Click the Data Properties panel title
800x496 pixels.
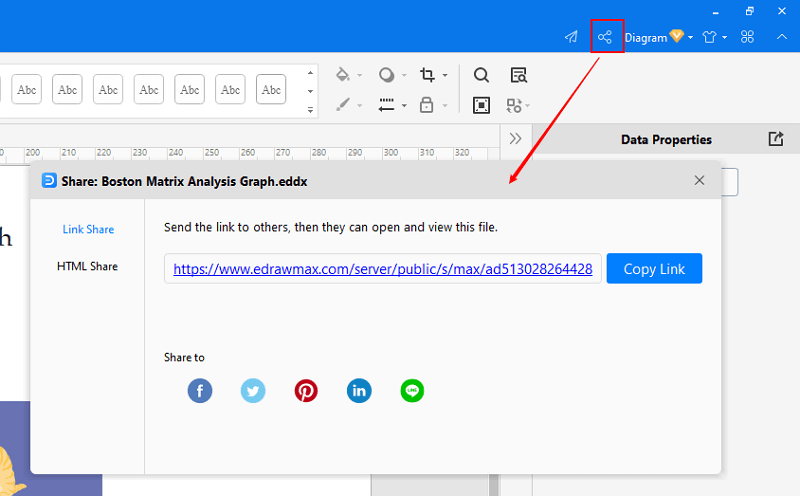click(666, 139)
